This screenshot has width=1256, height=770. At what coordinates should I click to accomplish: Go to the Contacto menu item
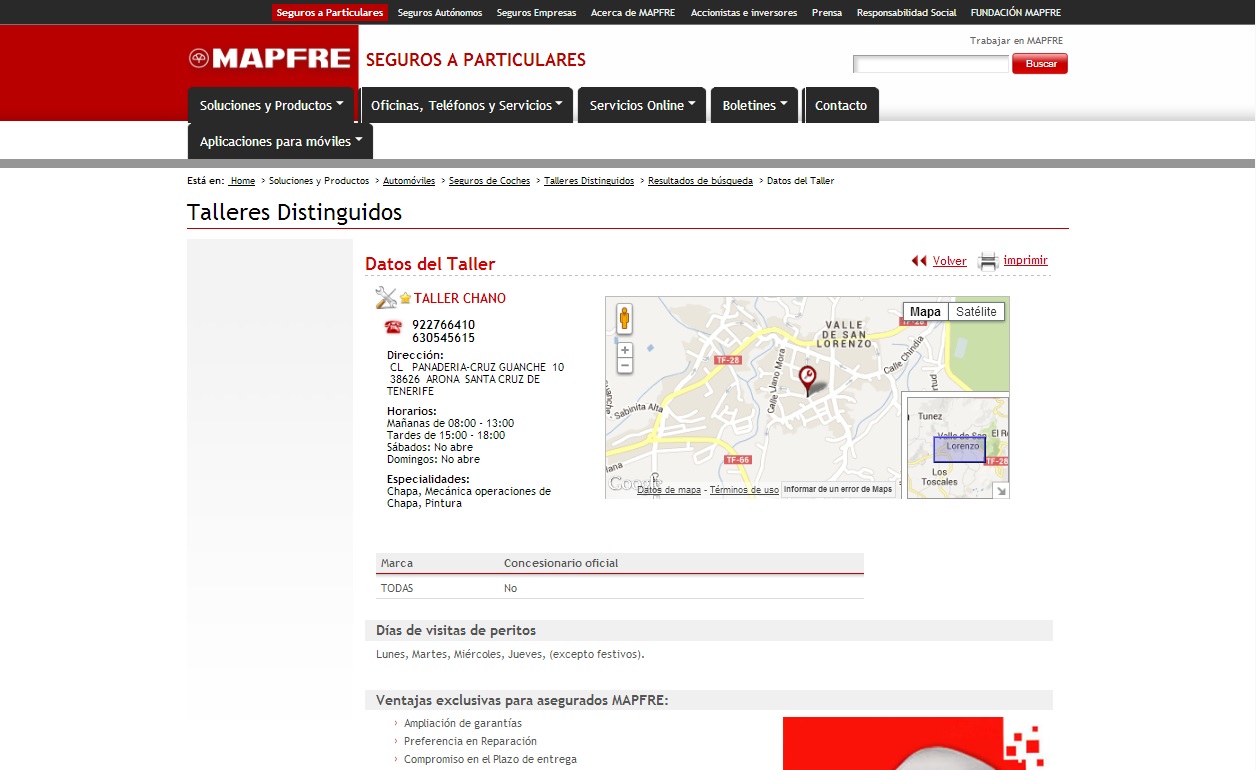coord(841,105)
